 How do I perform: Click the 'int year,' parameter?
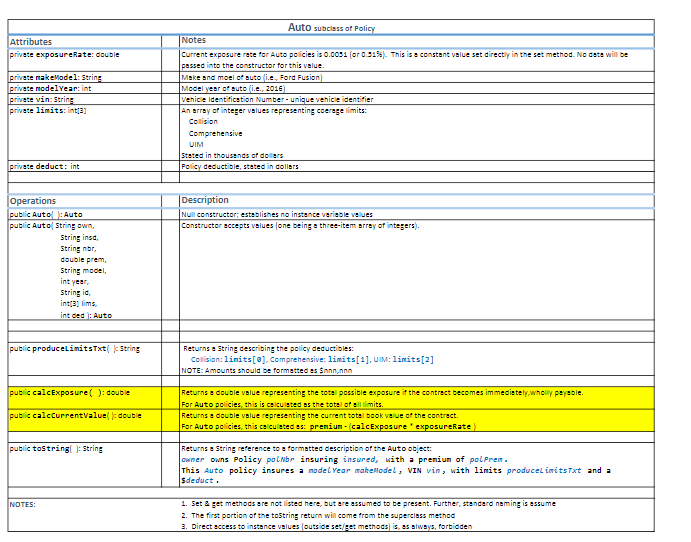(x=74, y=281)
